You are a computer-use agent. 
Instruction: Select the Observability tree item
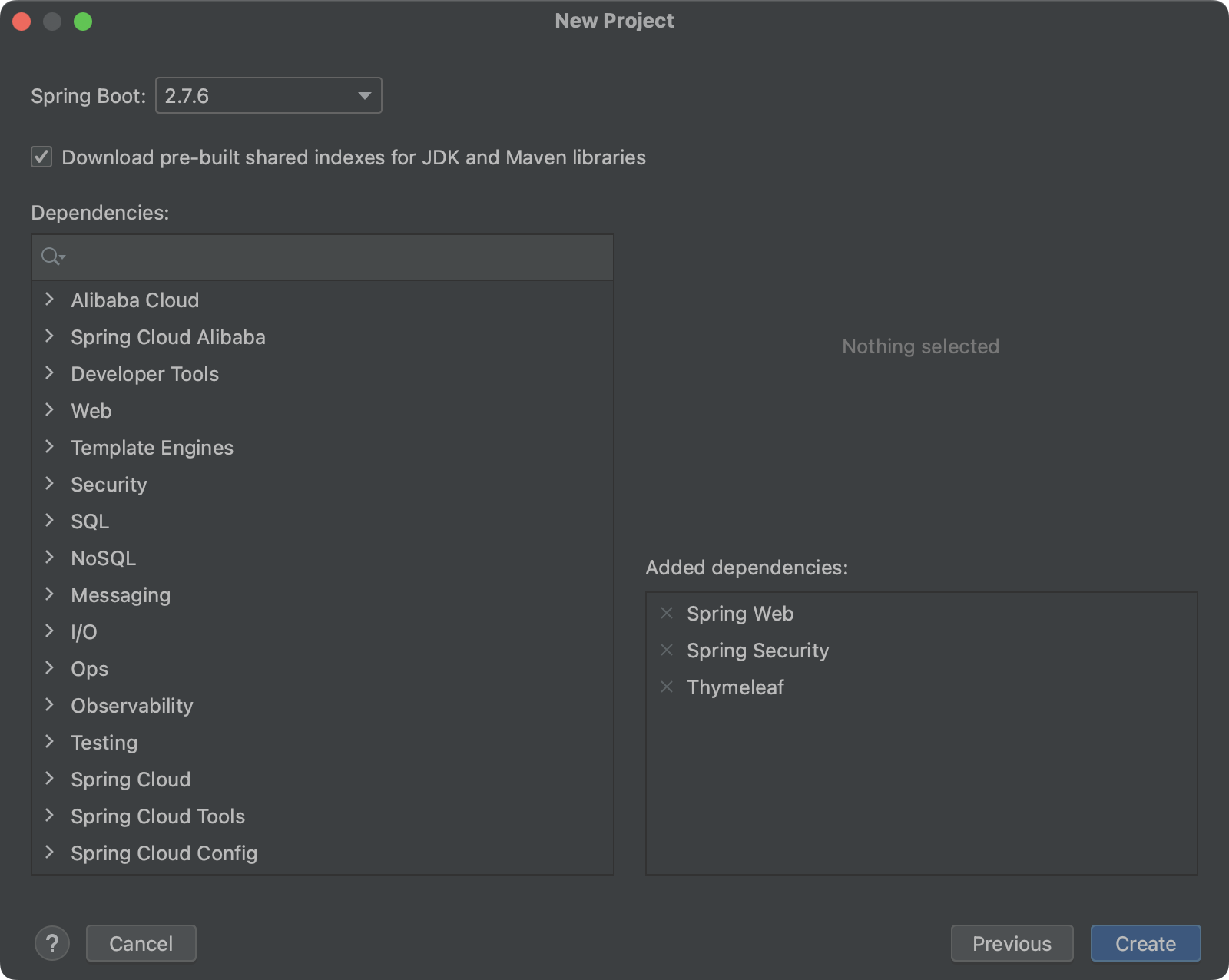coord(132,706)
